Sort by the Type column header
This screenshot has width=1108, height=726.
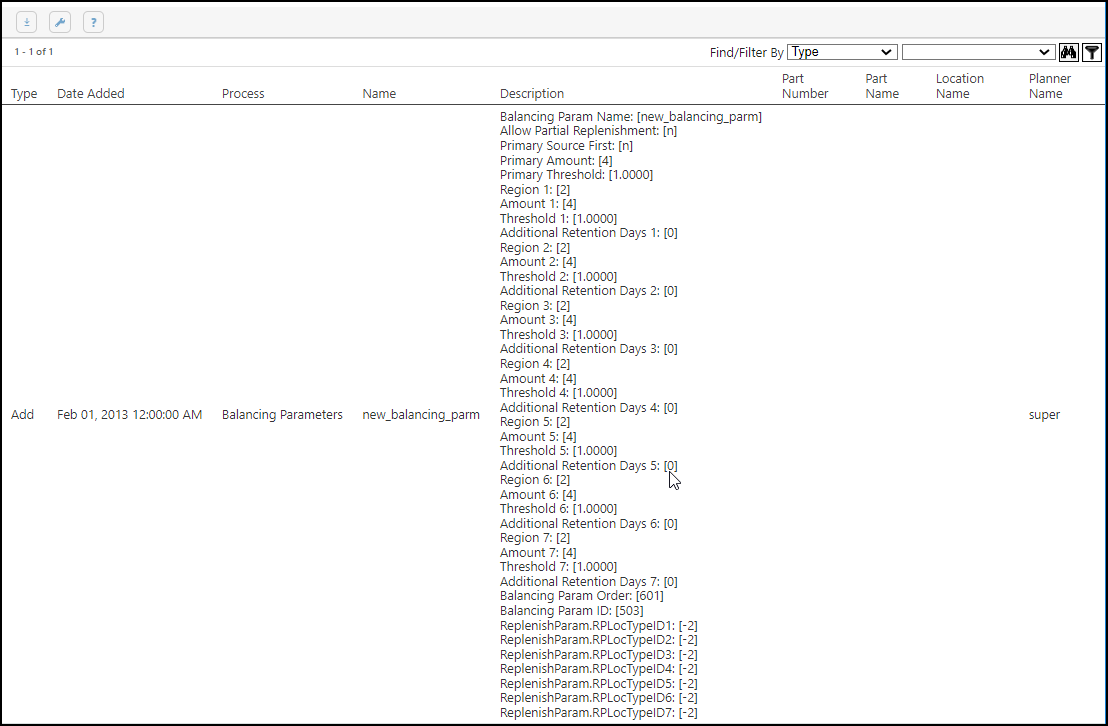[24, 94]
